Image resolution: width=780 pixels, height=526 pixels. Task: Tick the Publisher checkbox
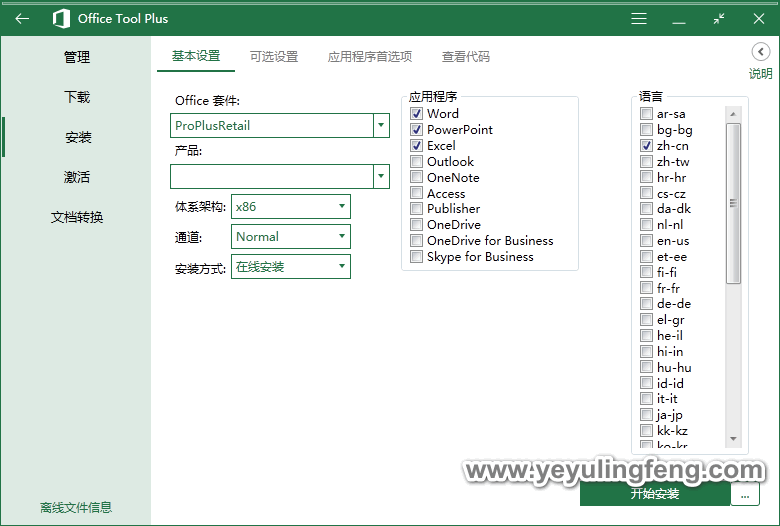416,209
